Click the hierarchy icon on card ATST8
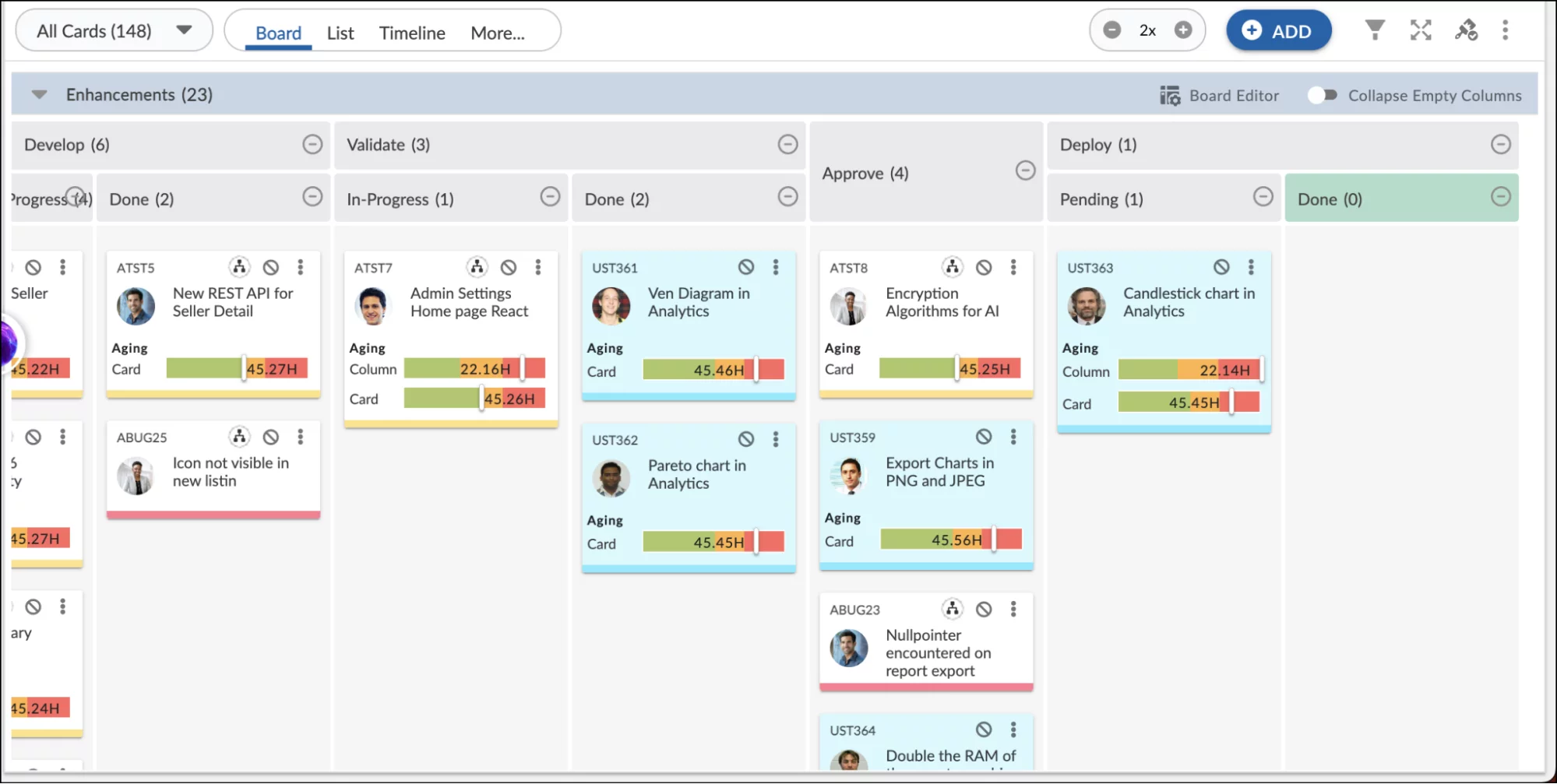The width and height of the screenshot is (1557, 784). [x=952, y=266]
